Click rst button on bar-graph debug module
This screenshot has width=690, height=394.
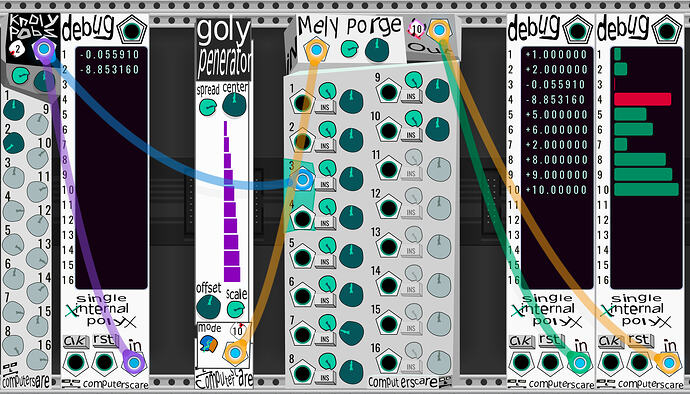639,341
